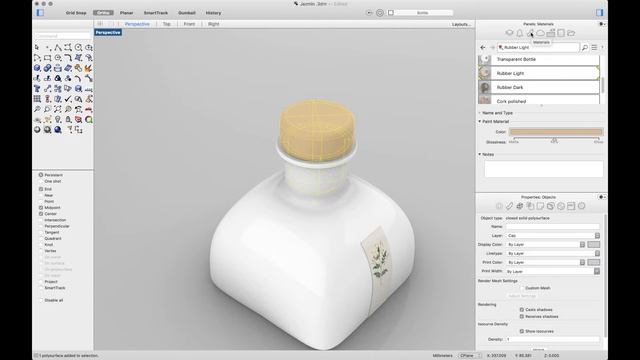Select the Rubber Dark material
The width and height of the screenshot is (640, 360).
click(539, 87)
